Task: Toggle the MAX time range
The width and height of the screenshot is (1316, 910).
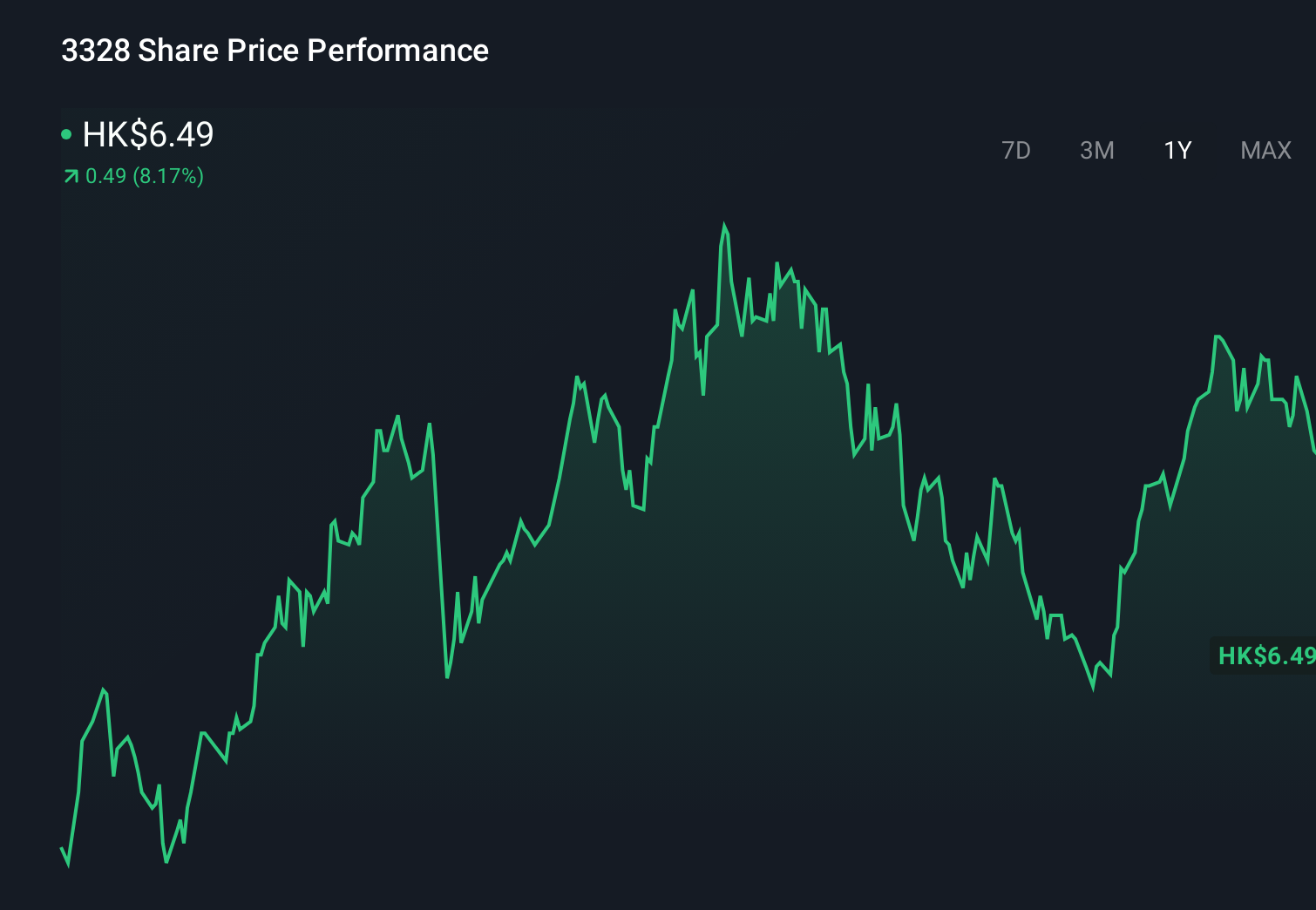Action: pos(1265,150)
